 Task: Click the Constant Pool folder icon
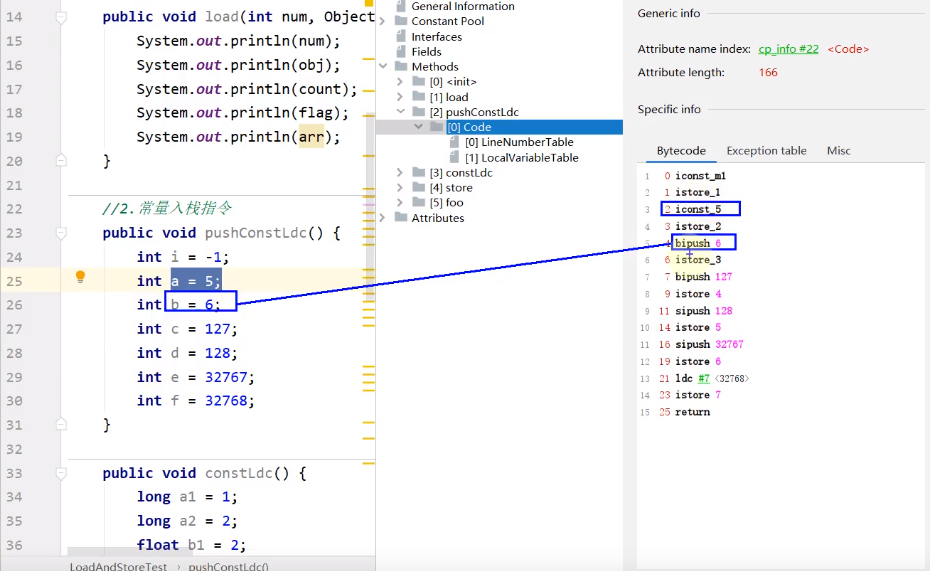coord(401,21)
